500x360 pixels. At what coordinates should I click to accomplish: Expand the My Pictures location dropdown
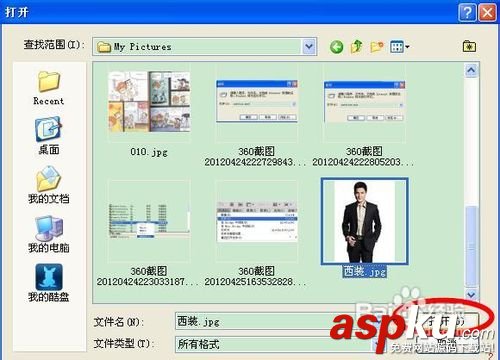tap(309, 47)
